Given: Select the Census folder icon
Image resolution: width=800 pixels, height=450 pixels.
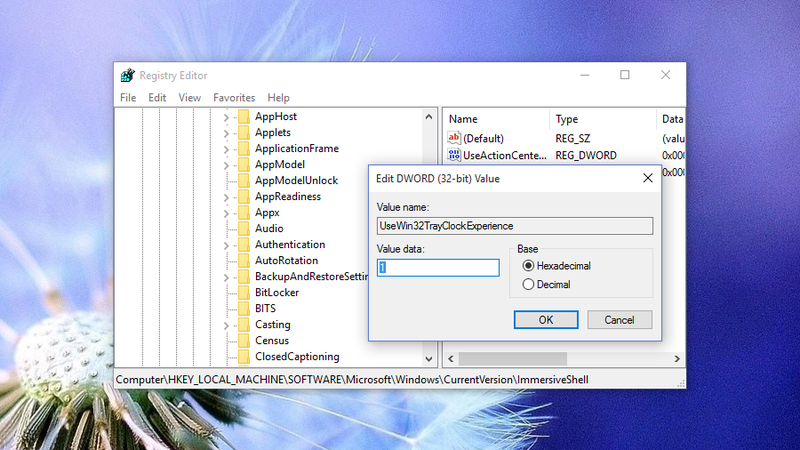Looking at the screenshot, I should click(x=244, y=341).
